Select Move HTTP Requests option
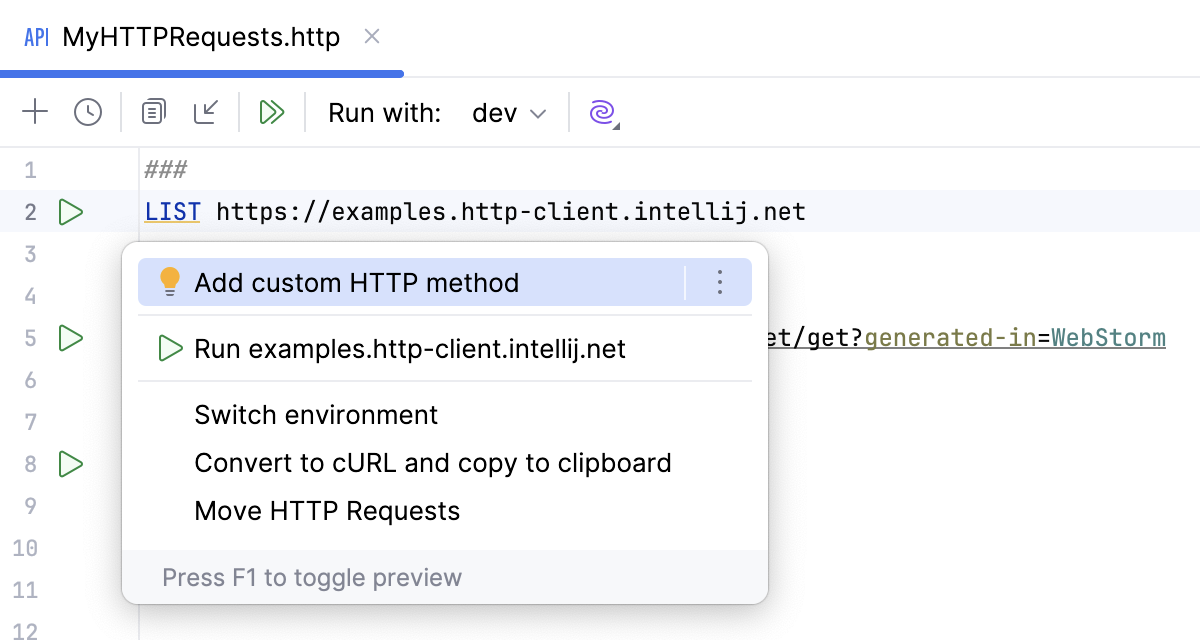1200x640 pixels. (327, 510)
